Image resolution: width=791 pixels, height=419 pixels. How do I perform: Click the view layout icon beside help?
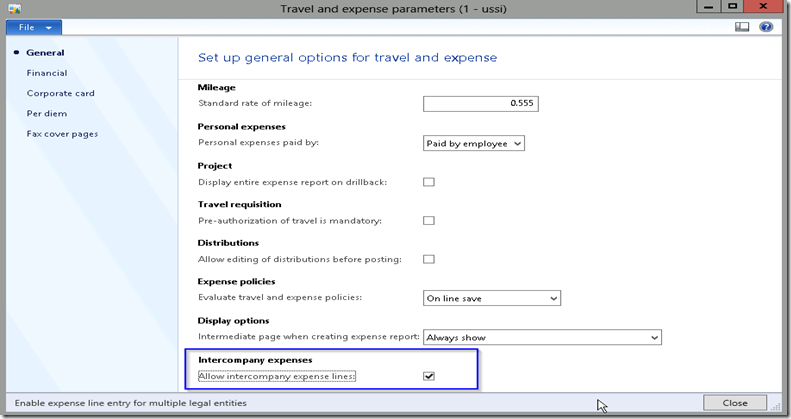pyautogui.click(x=742, y=27)
